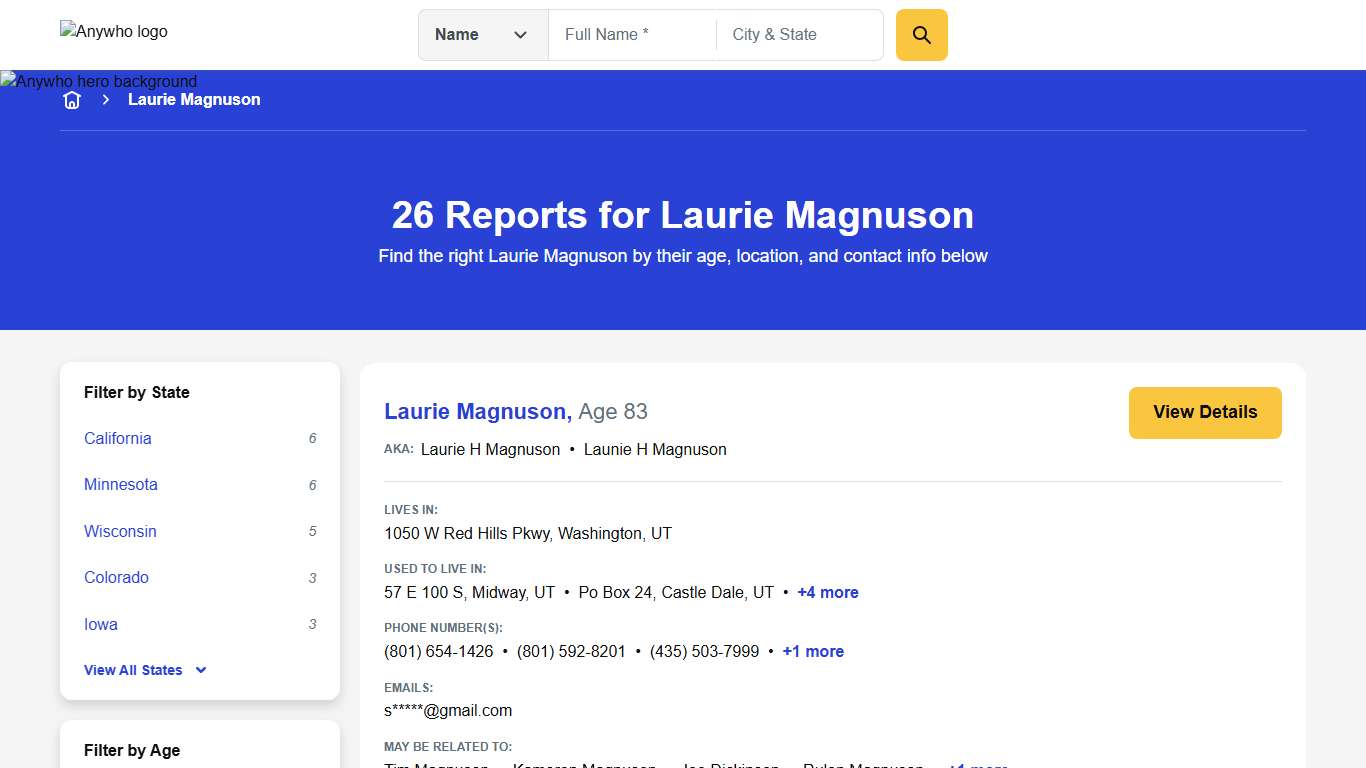Select the home icon in the breadcrumb
The image size is (1366, 768).
coord(71,99)
